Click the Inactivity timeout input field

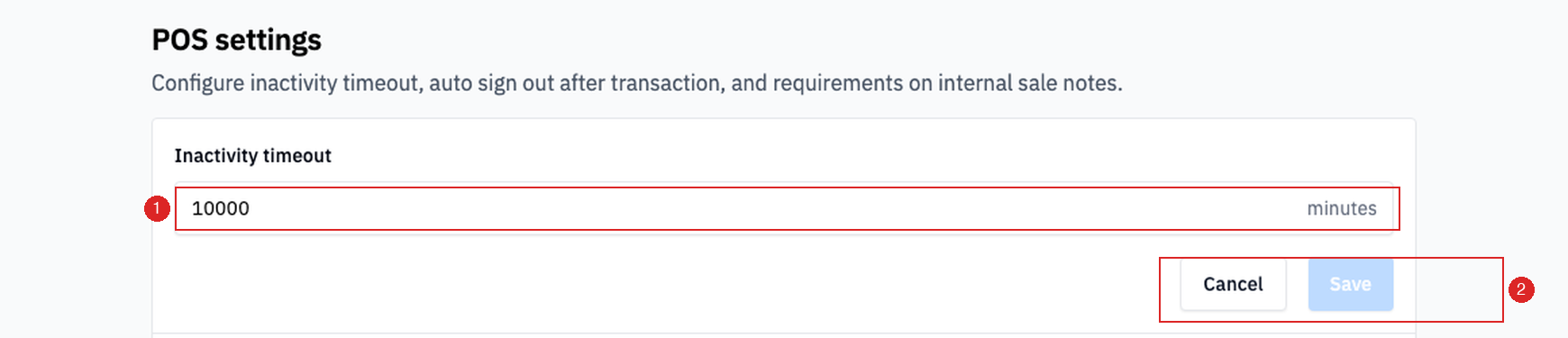[784, 208]
